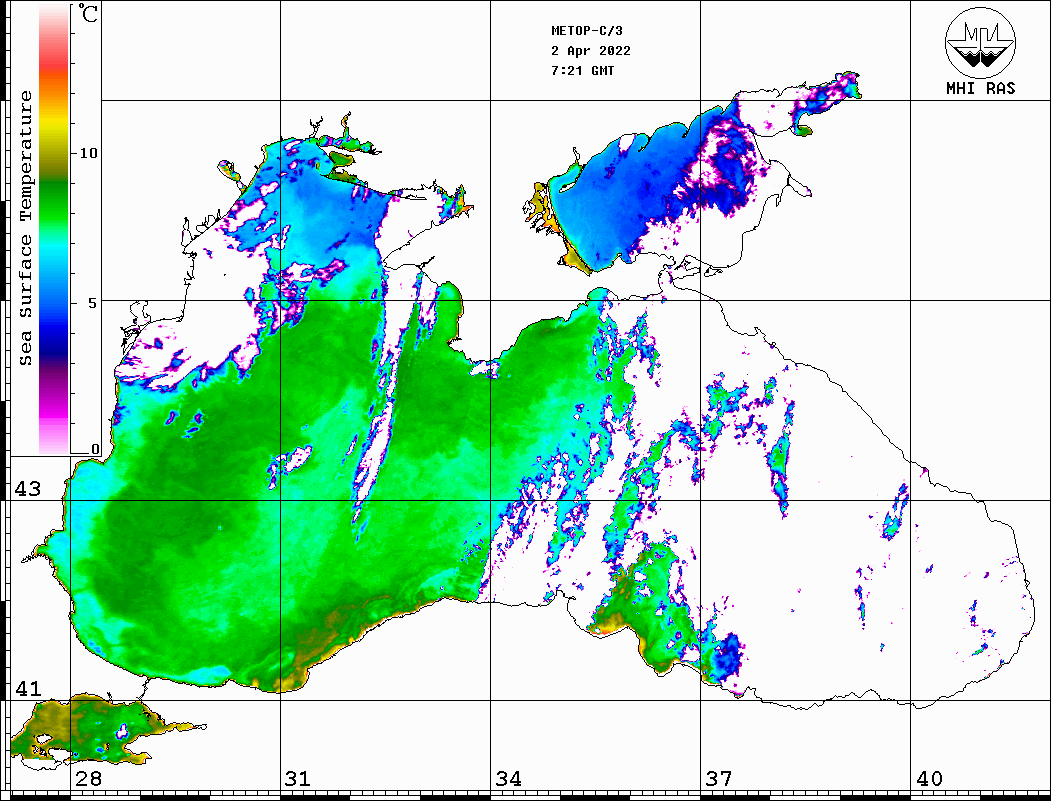The image size is (1051, 801).
Task: Click the 7:21 GMT timestamp
Action: [583, 71]
